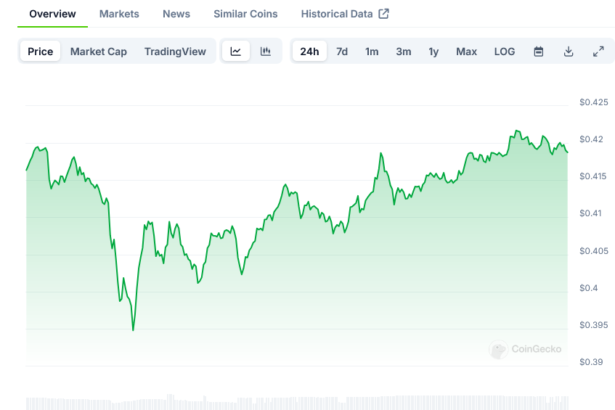
Task: Click the volume bar strip below chart
Action: pyautogui.click(x=300, y=403)
